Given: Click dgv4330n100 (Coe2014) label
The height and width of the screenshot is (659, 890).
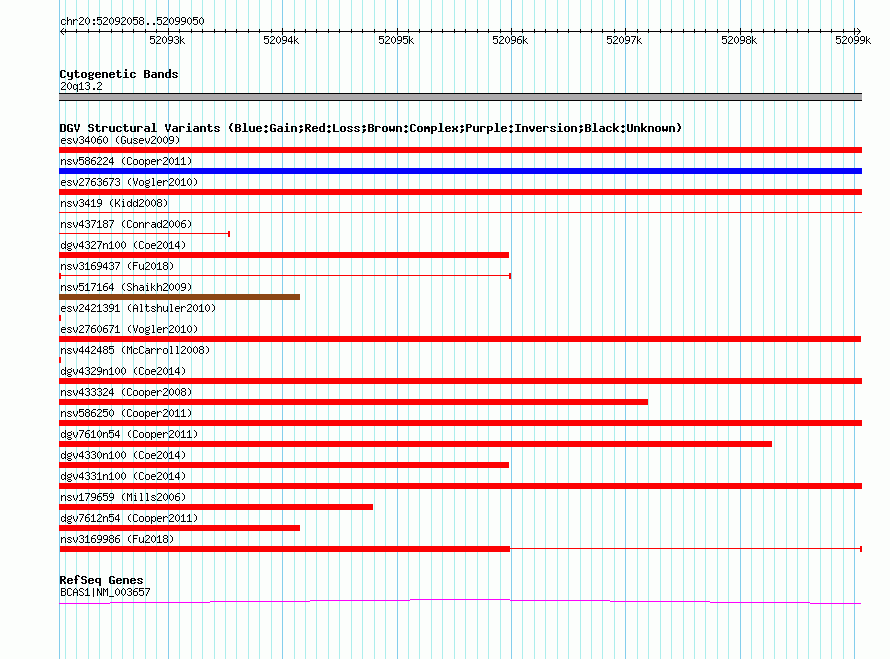Looking at the screenshot, I should 123,455.
